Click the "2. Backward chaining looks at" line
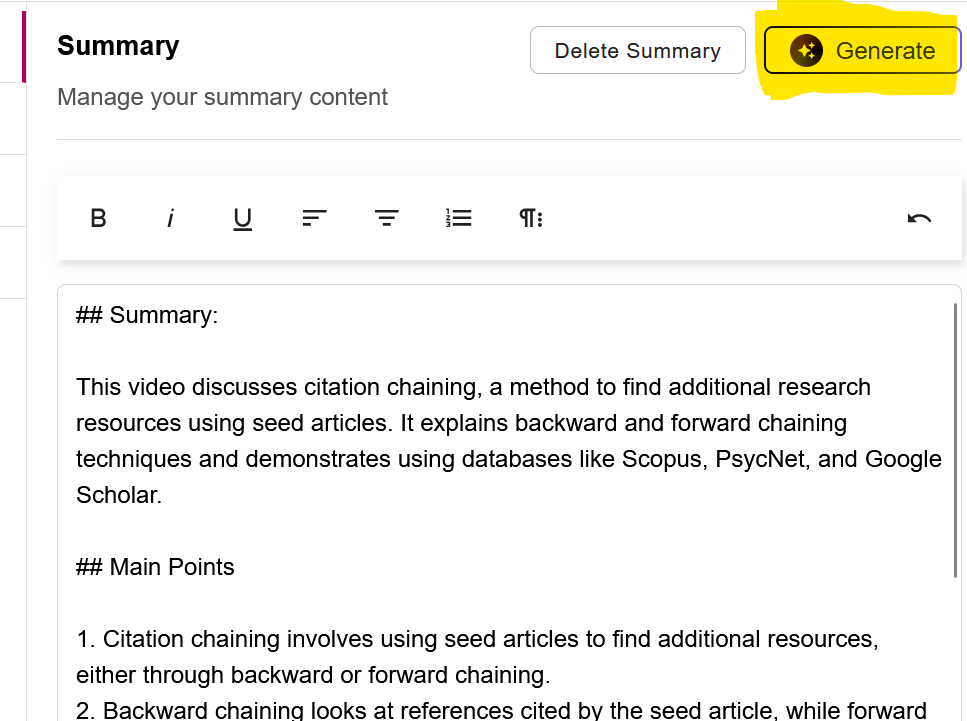 click(501, 711)
